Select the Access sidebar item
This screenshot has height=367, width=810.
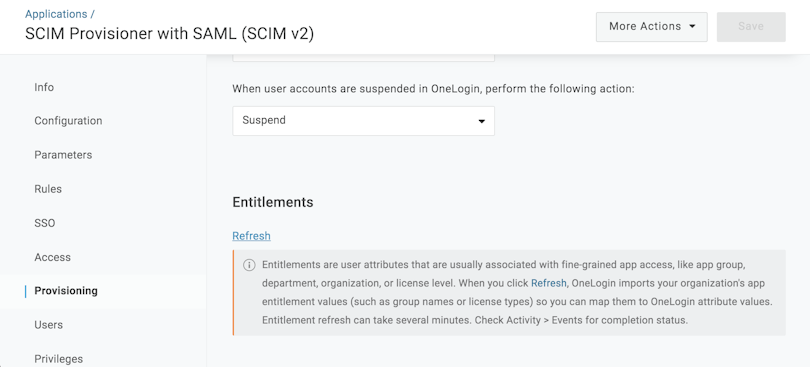(52, 257)
